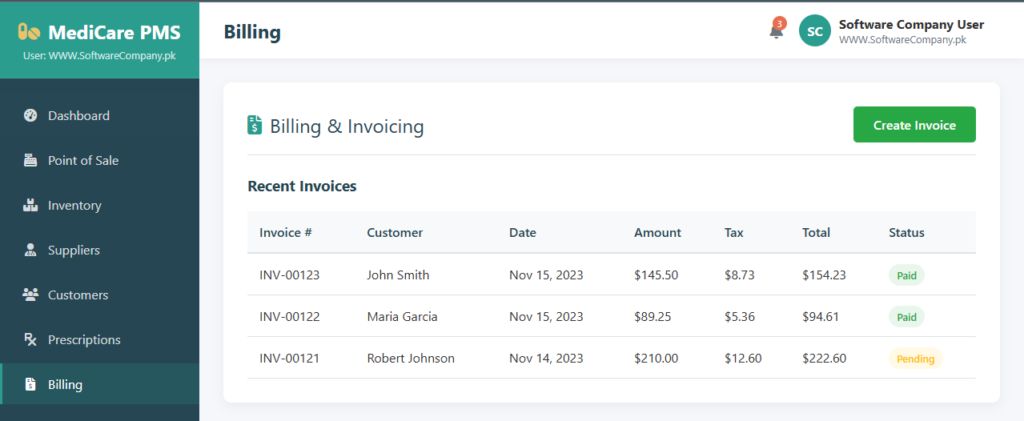Click the Billing invoice icon in sidebar
This screenshot has height=421, width=1024.
[30, 385]
